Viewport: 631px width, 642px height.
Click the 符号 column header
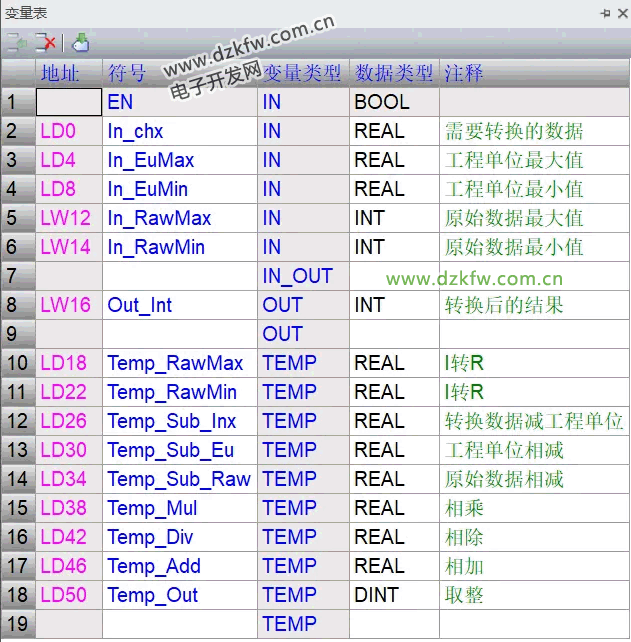[x=127, y=73]
